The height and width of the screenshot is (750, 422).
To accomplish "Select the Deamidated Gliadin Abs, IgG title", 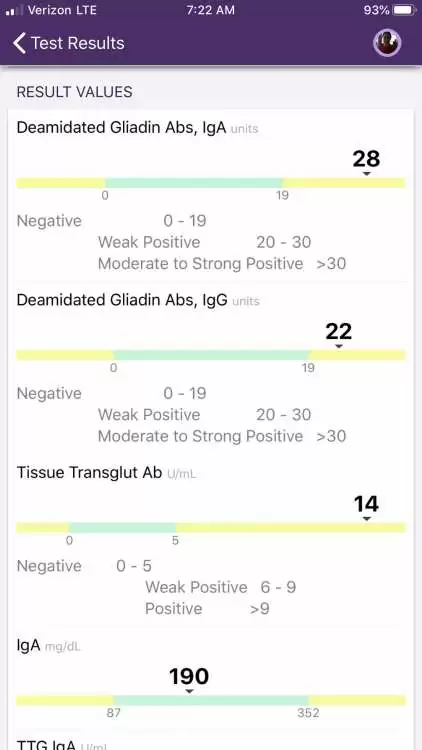I will point(122,300).
